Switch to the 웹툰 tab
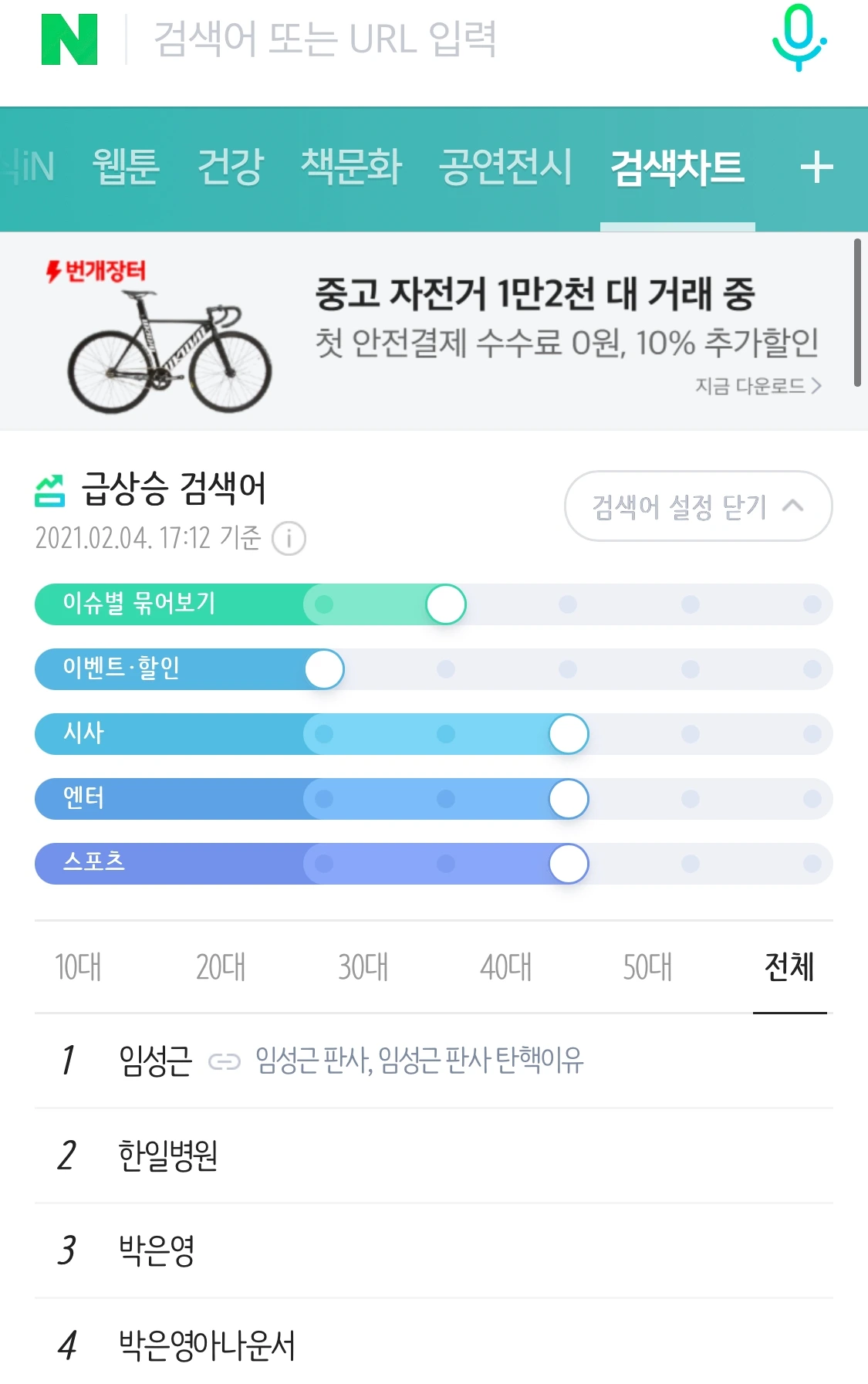Viewport: 868px width, 1384px height. pos(126,167)
